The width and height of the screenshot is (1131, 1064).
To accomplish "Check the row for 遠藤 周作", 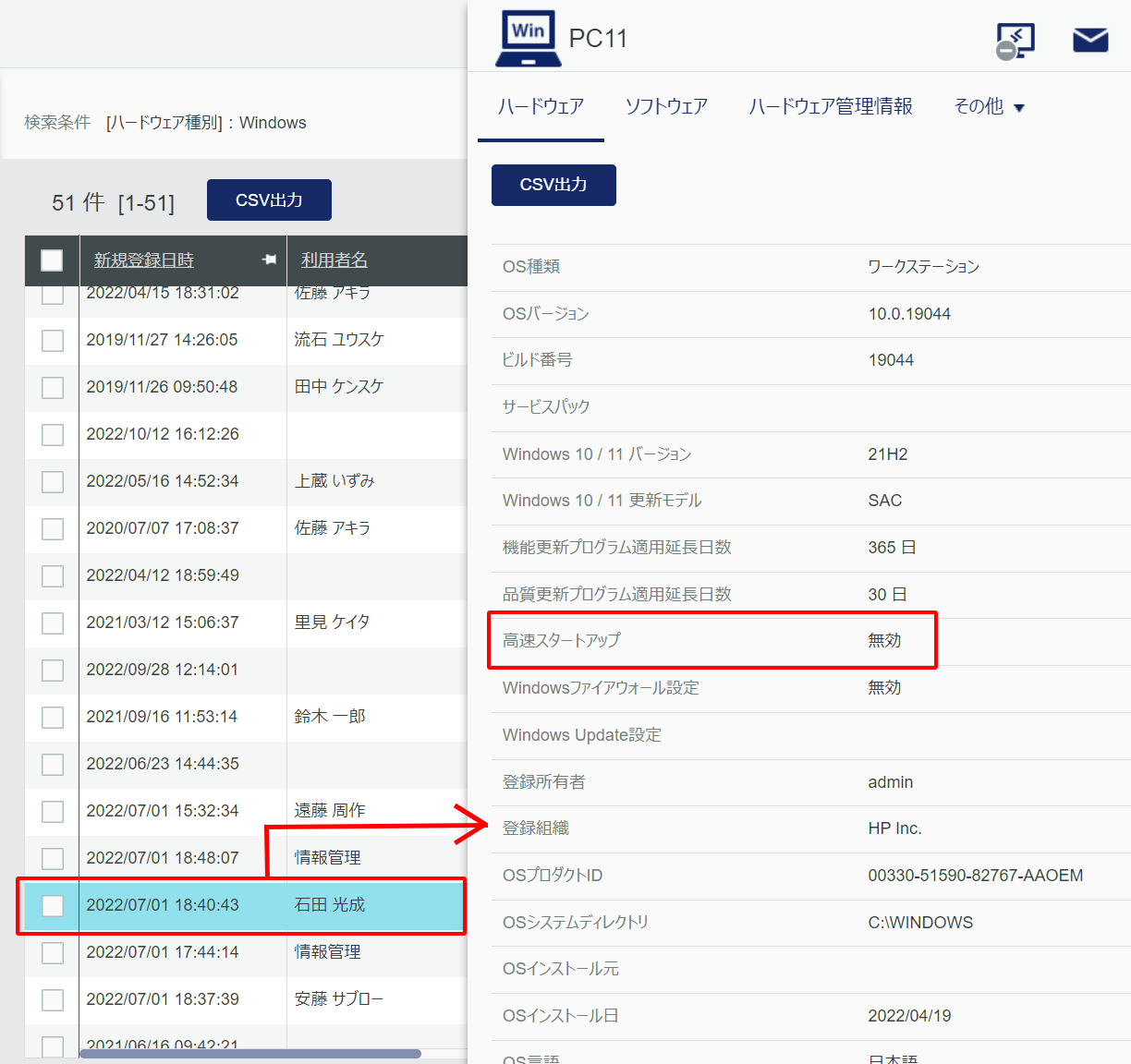I will click(x=53, y=811).
